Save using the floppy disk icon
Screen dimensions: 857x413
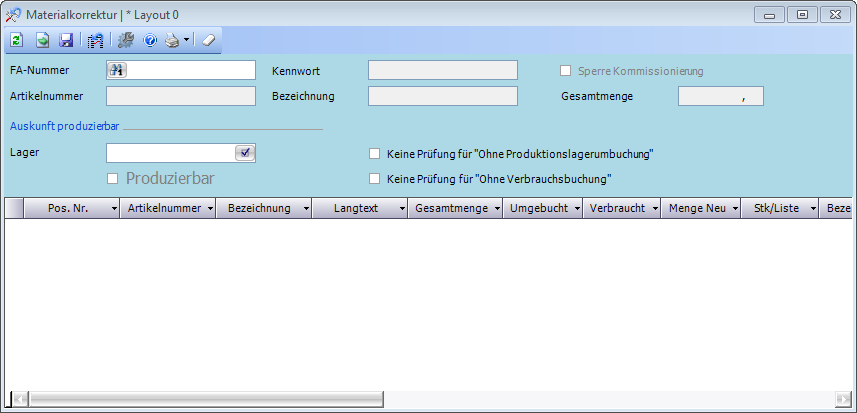pos(66,41)
